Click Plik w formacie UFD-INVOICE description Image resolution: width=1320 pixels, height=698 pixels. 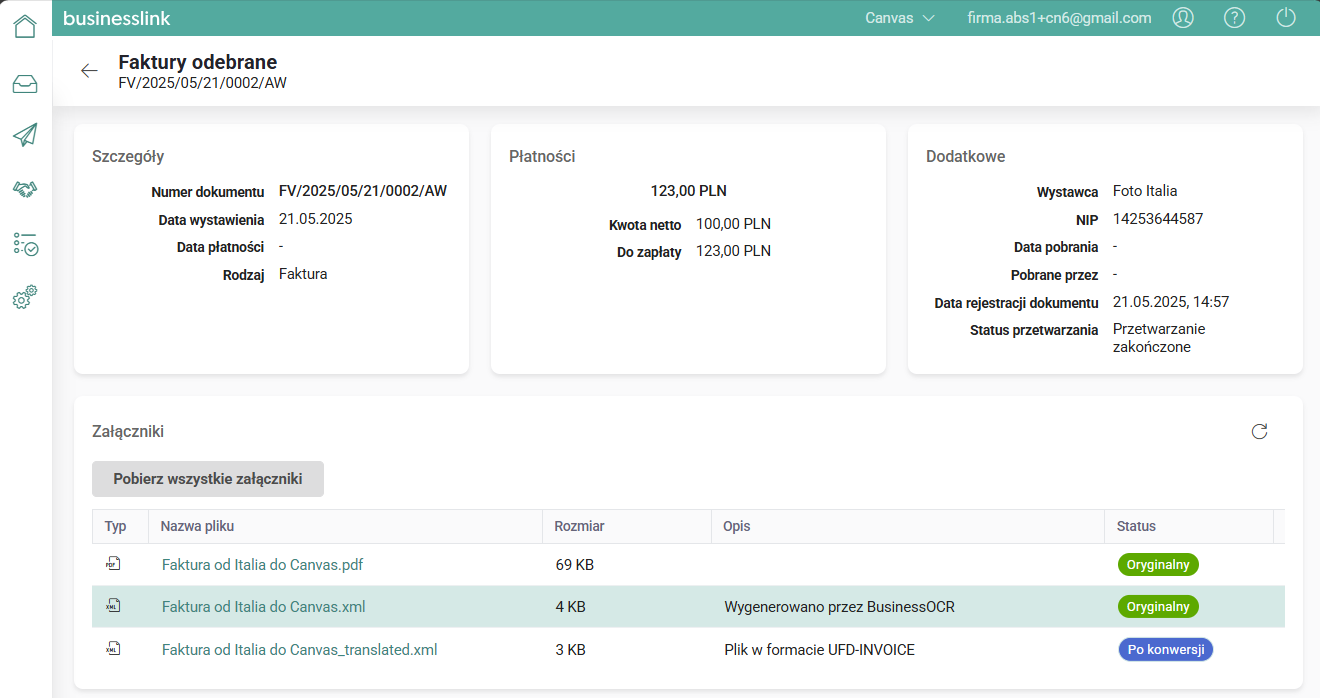coord(819,650)
